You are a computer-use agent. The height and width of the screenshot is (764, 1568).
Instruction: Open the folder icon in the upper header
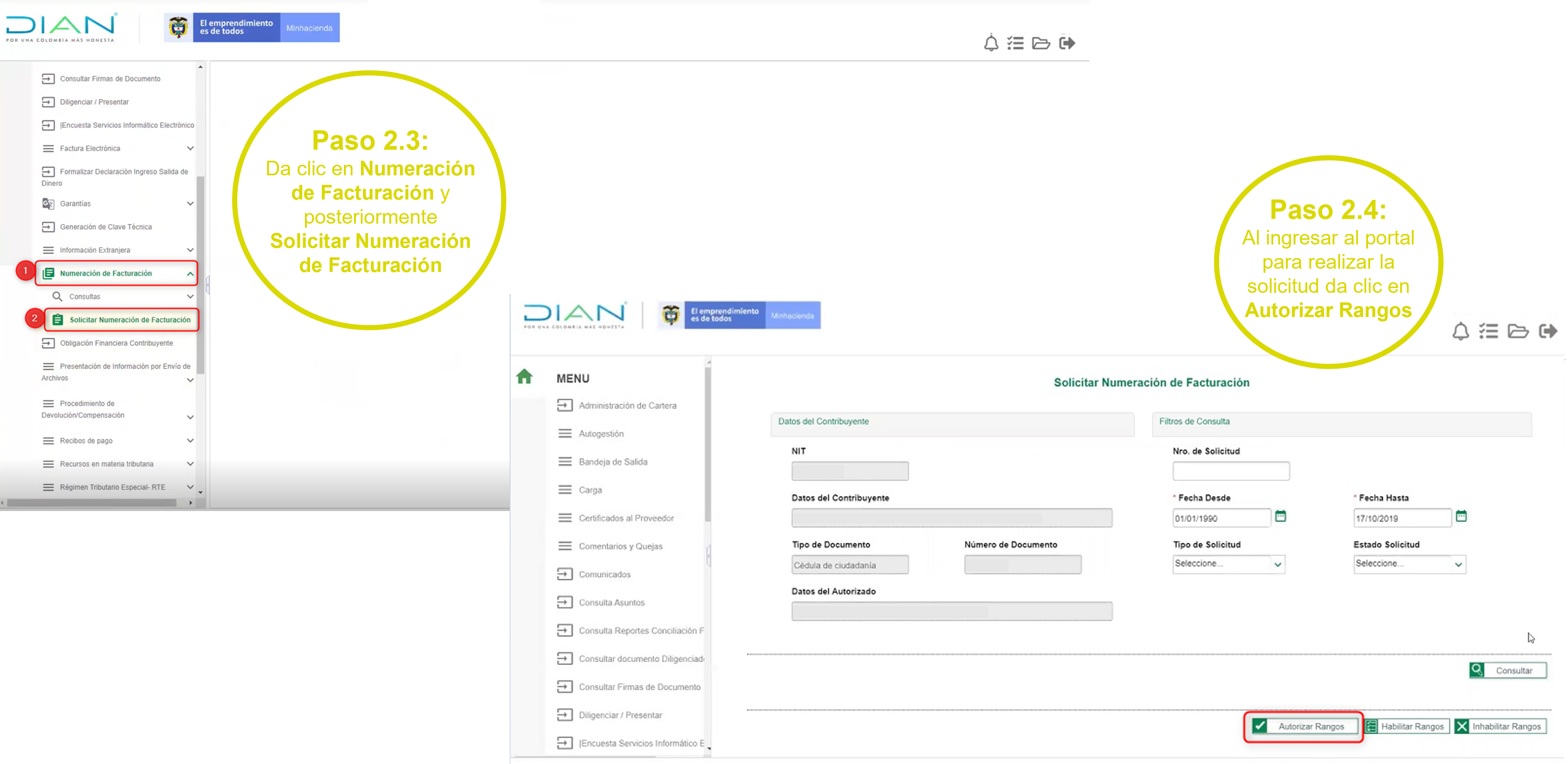coord(1041,43)
